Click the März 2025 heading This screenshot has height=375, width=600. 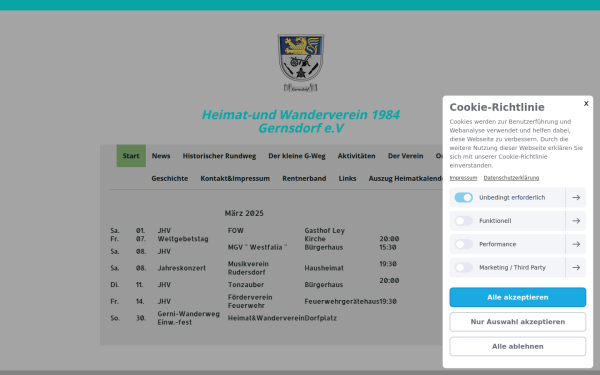tap(244, 213)
